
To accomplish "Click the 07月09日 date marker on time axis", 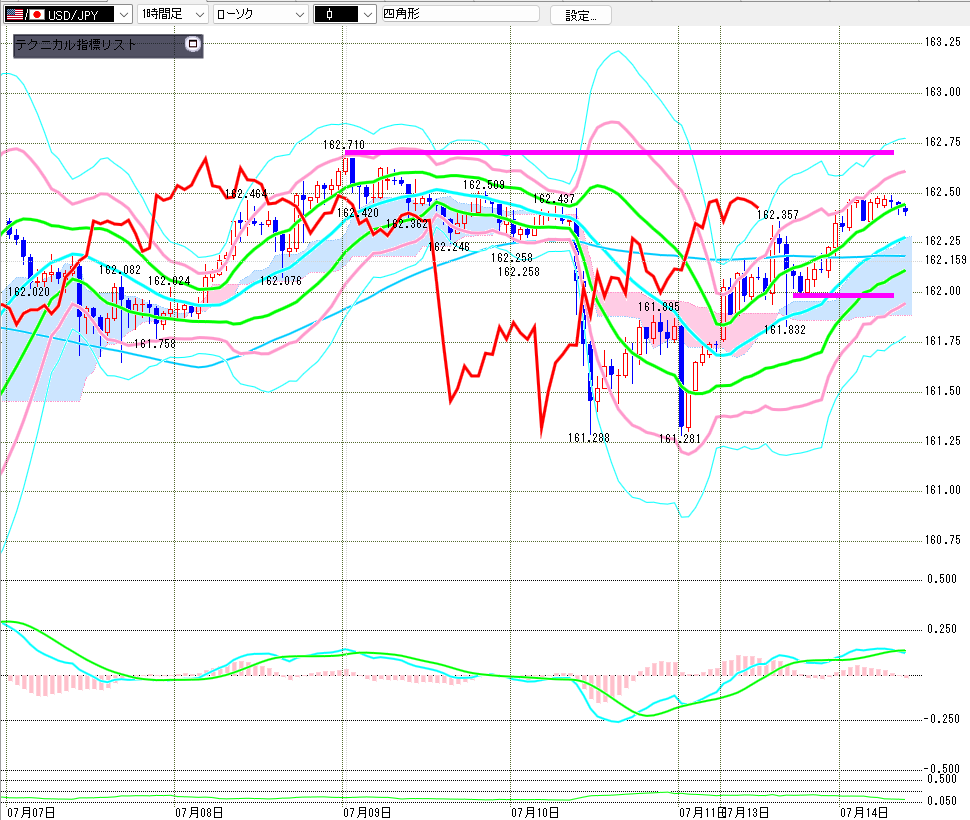I will click(367, 812).
